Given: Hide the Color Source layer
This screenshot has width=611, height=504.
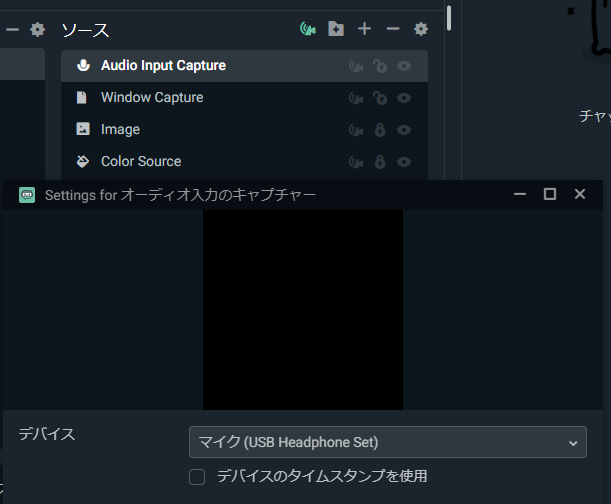Looking at the screenshot, I should point(404,162).
